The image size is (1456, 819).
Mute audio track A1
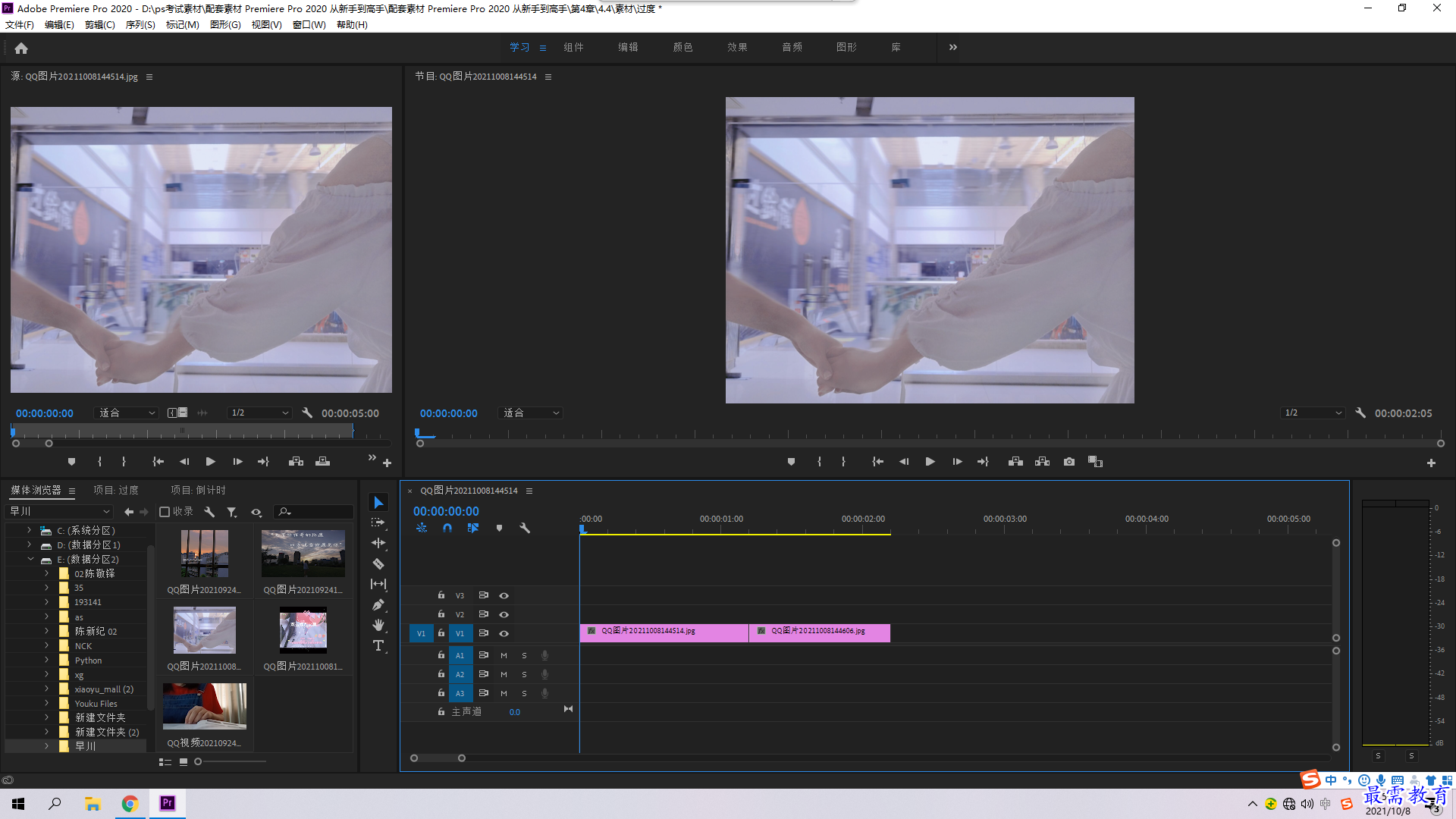pyautogui.click(x=504, y=655)
